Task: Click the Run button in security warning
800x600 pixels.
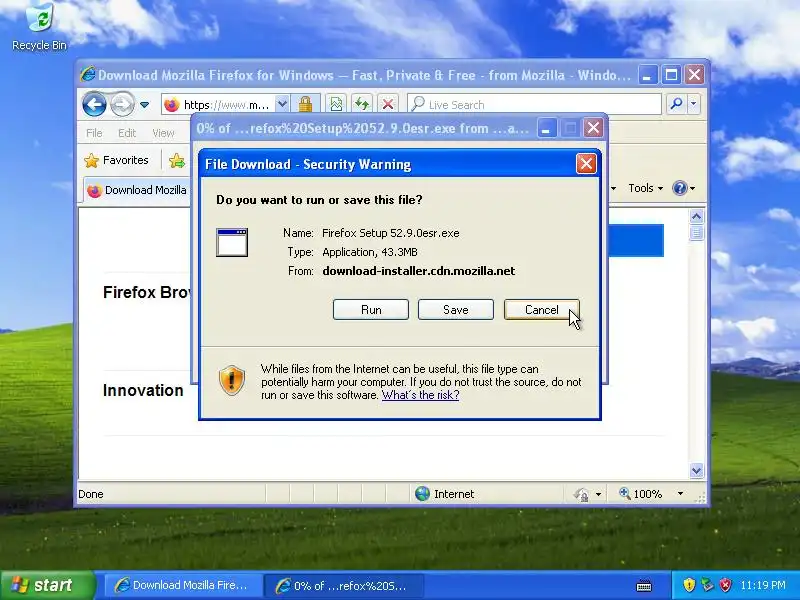Action: pos(371,310)
